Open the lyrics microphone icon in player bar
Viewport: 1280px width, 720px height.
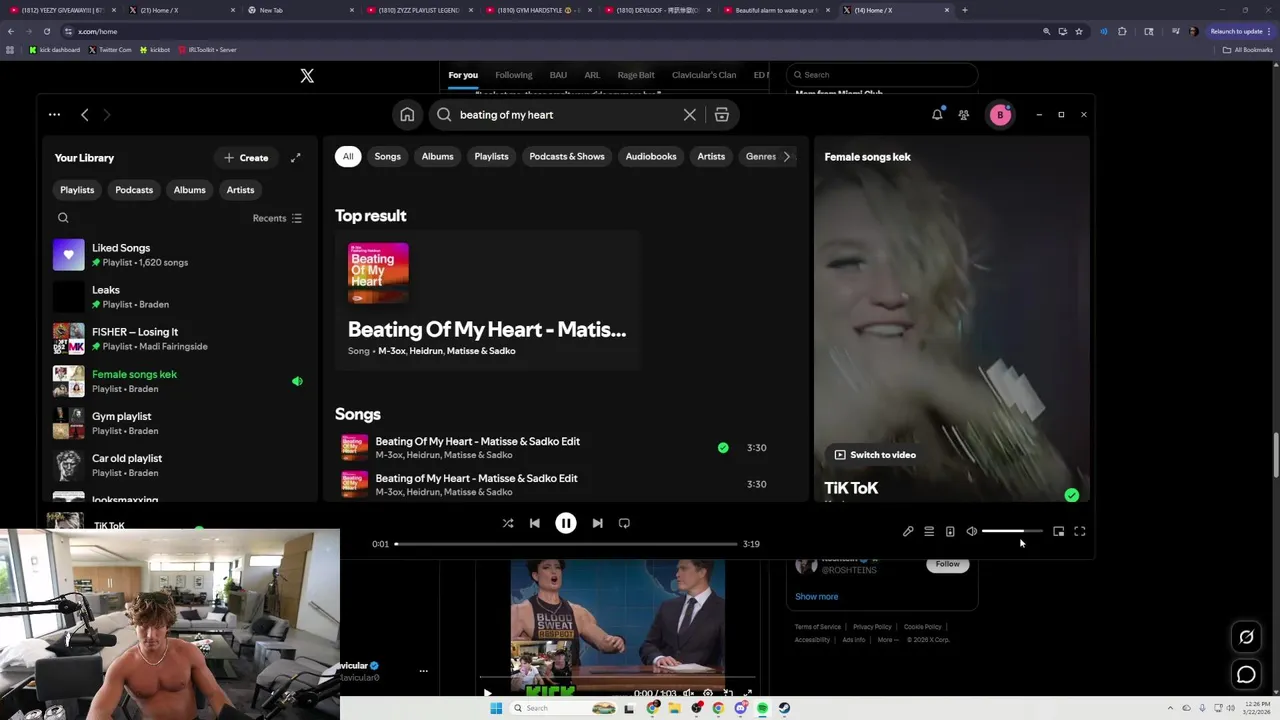[x=908, y=532]
